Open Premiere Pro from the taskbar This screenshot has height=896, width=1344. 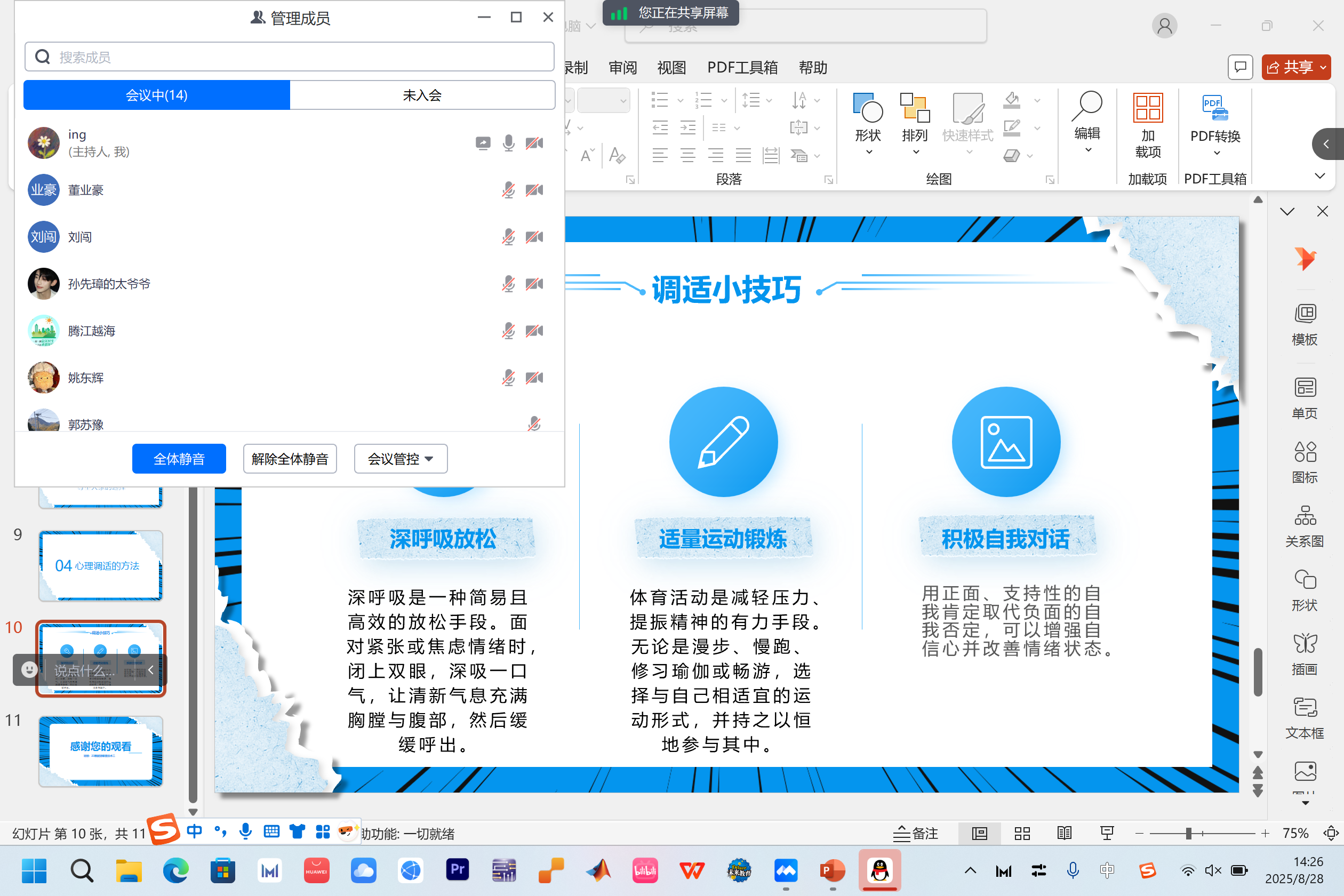pos(457,870)
